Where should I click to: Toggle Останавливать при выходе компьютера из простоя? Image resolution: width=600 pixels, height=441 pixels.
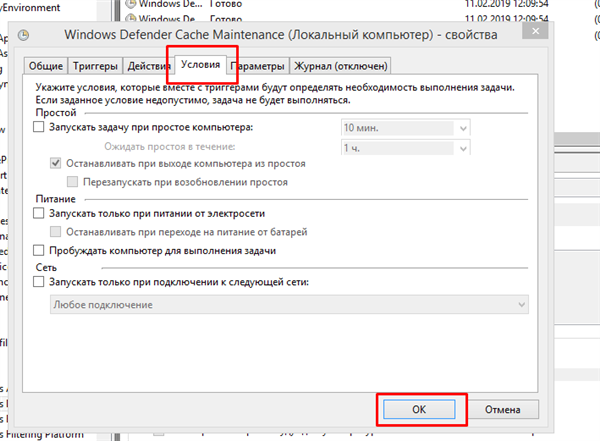point(55,163)
